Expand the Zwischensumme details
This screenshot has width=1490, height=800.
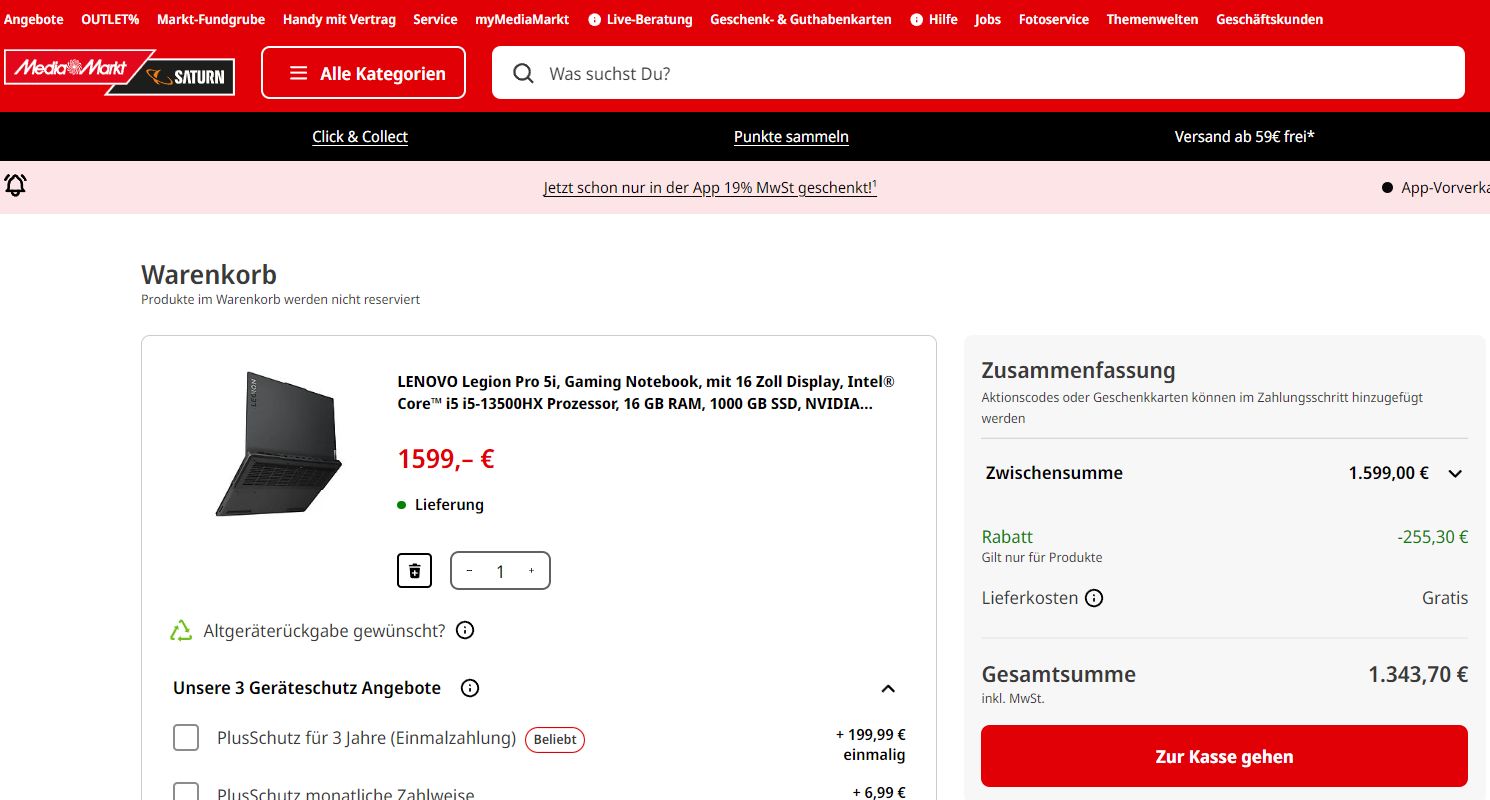tap(1455, 473)
